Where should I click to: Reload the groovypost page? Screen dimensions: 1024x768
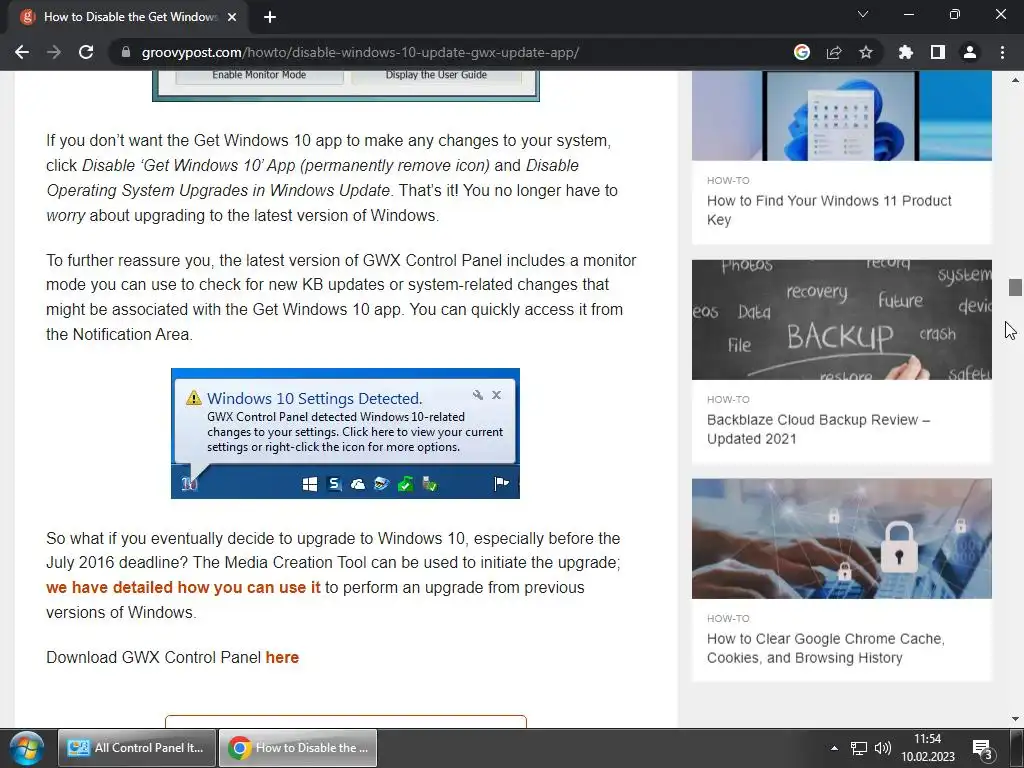(x=86, y=52)
